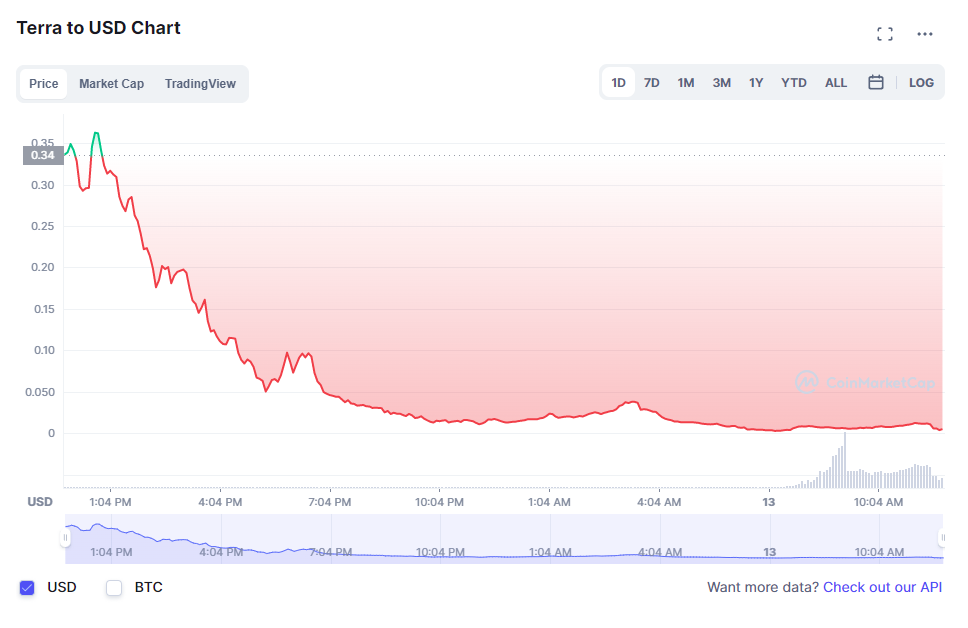Select the YTD time range
Image resolution: width=968 pixels, height=628 pixels.
(793, 83)
